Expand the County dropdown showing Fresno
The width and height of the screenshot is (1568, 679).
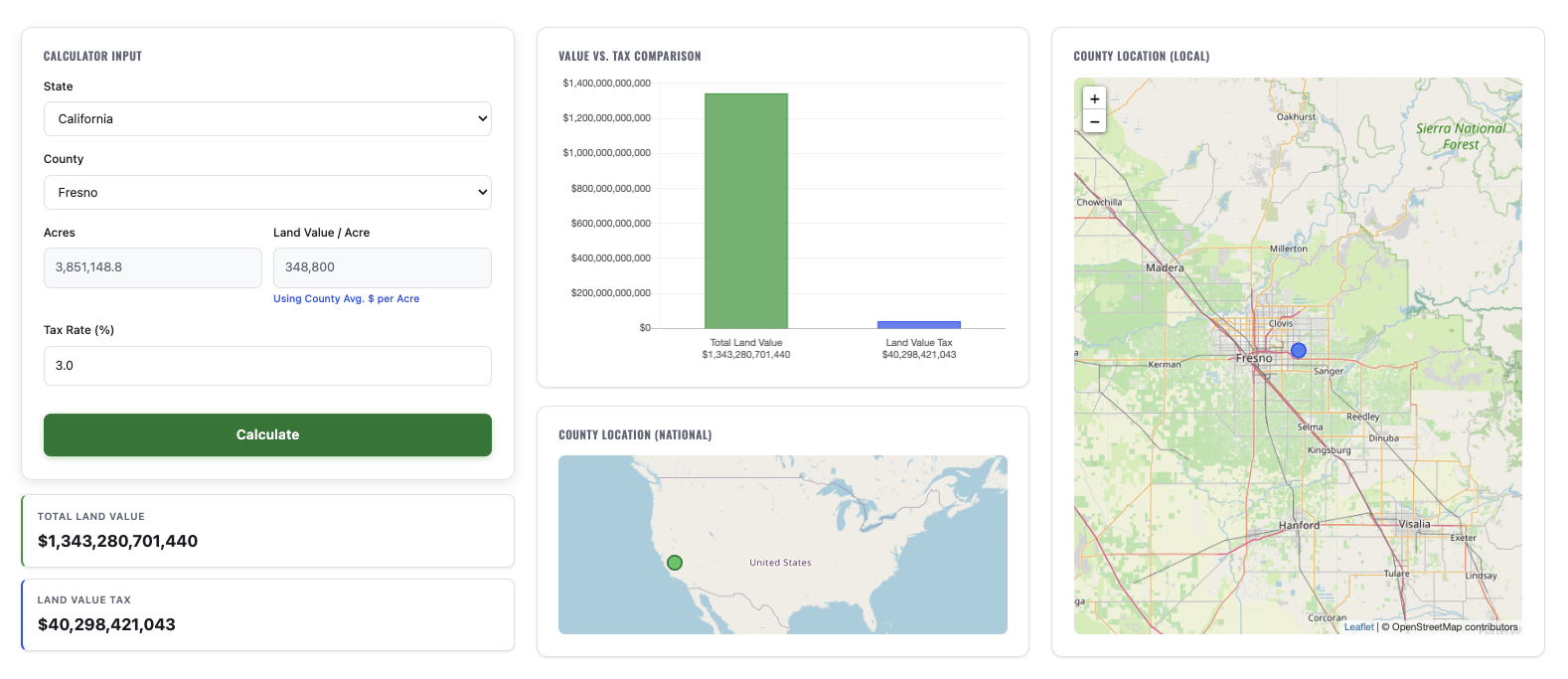267,193
